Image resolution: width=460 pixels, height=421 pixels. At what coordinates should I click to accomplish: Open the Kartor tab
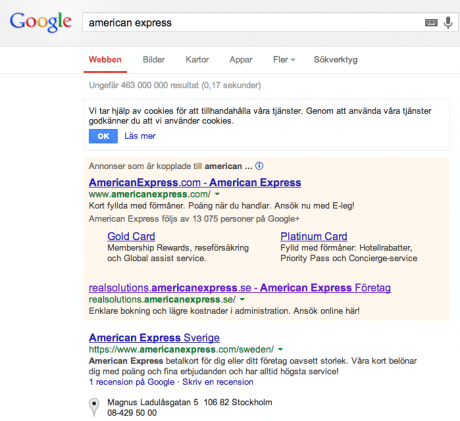click(197, 60)
